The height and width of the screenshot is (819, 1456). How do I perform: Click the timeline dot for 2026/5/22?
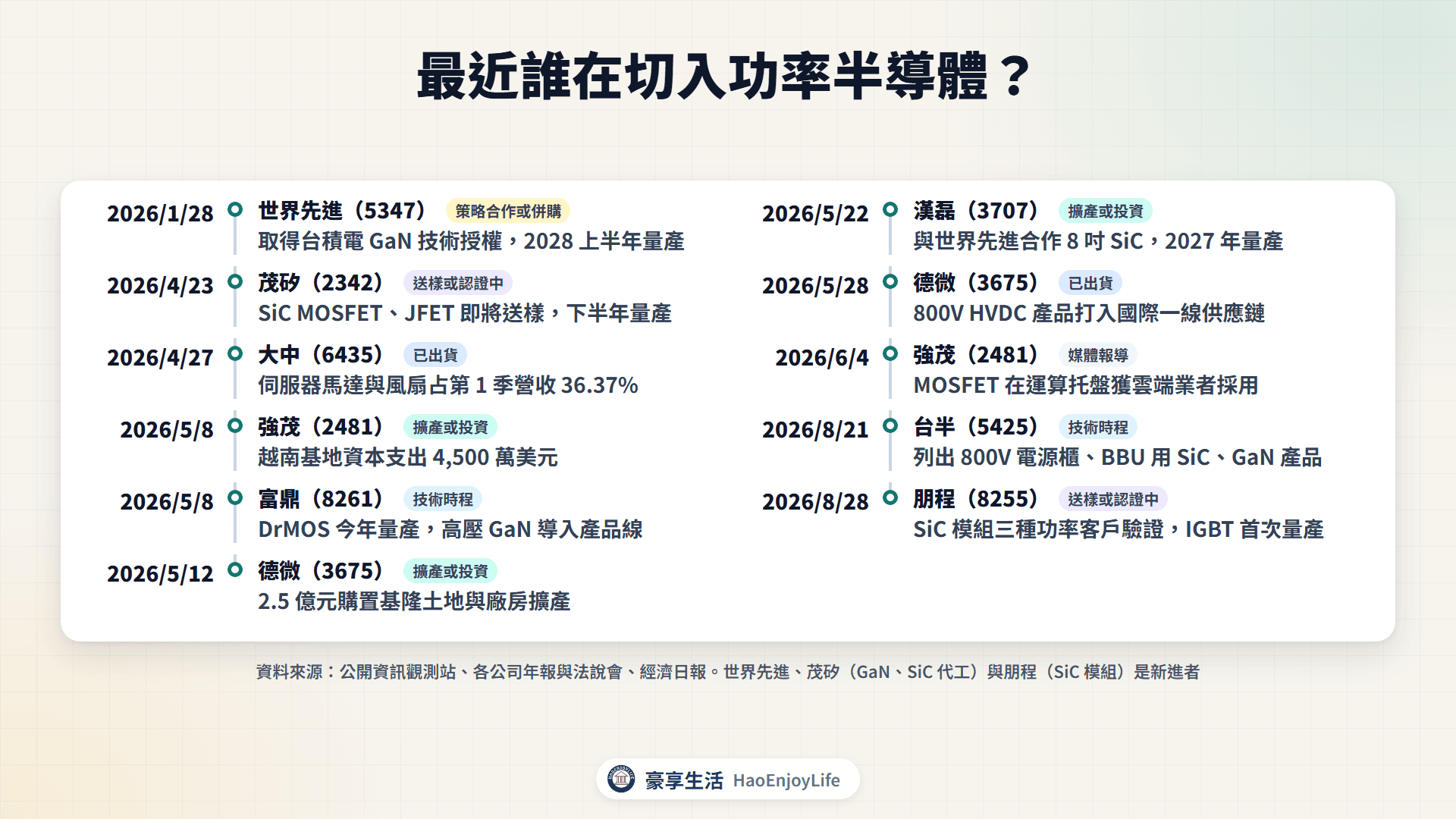[890, 209]
